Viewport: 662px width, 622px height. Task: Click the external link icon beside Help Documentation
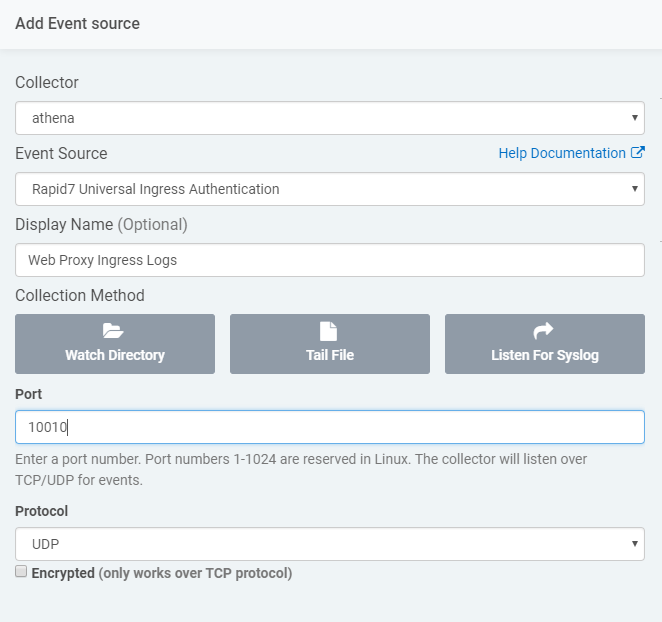(638, 153)
